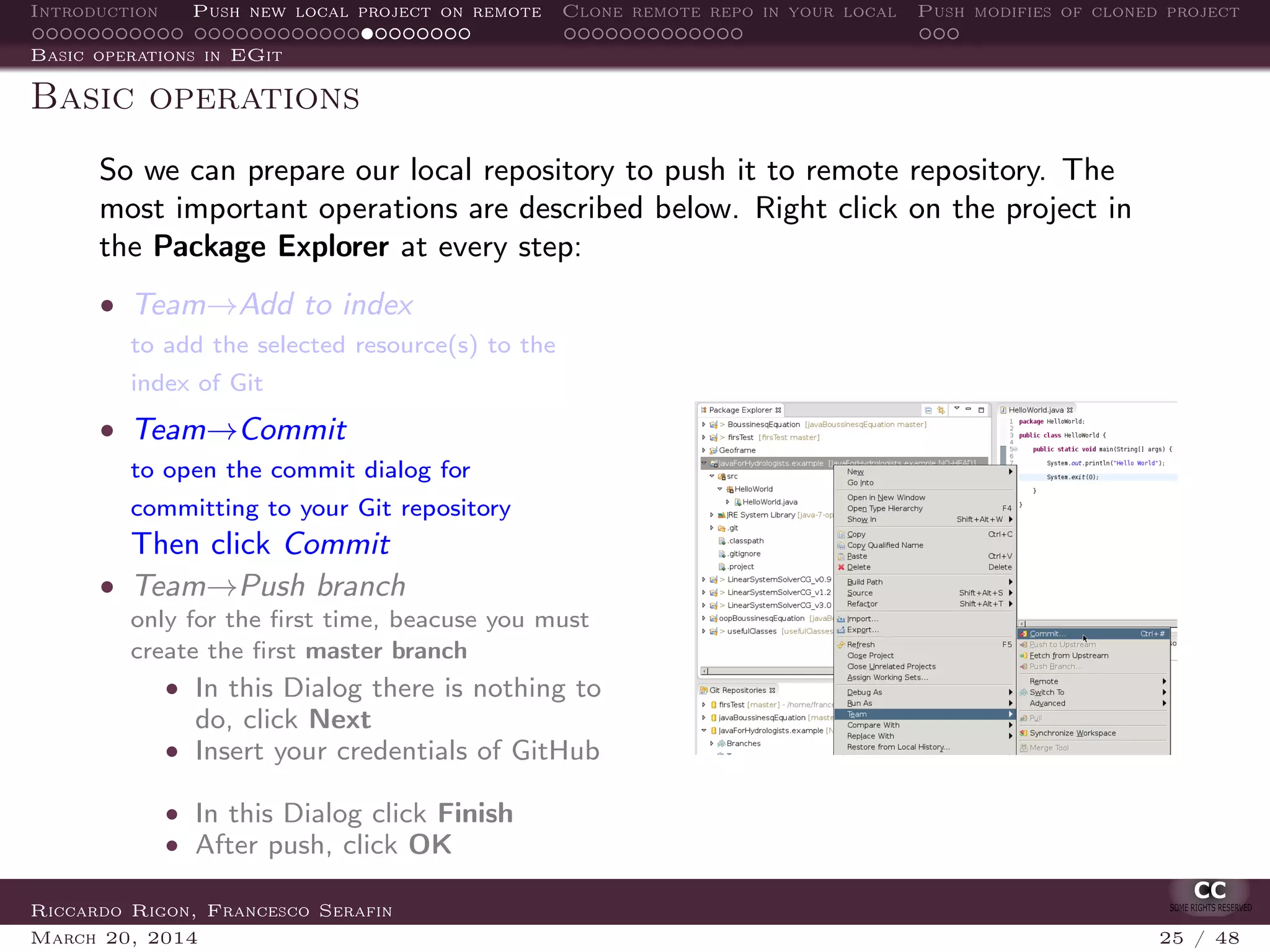Click Fetch from Upstream icon
This screenshot has height=952, width=1270.
click(x=1024, y=656)
